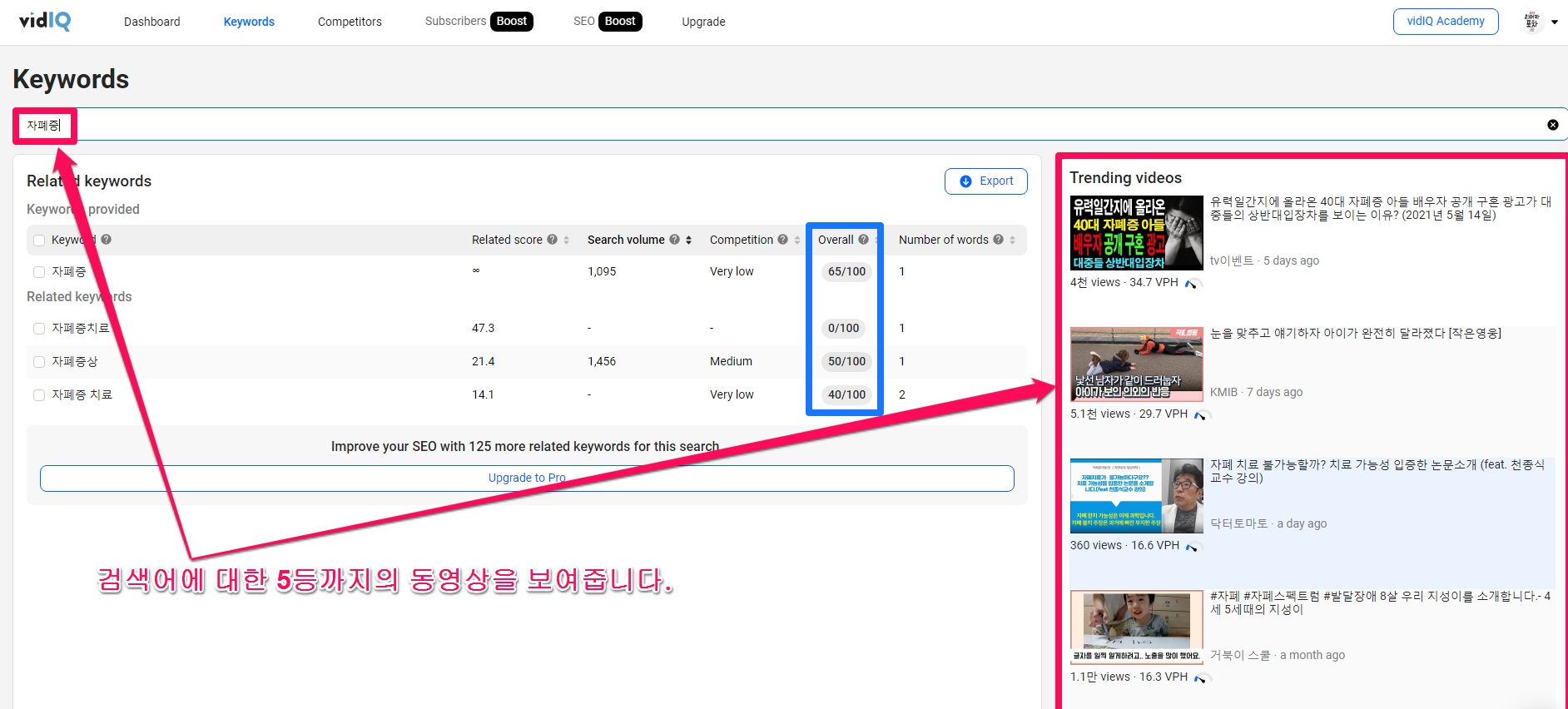Check the 자폐증치료 keyword row
1568x709 pixels.
[39, 329]
